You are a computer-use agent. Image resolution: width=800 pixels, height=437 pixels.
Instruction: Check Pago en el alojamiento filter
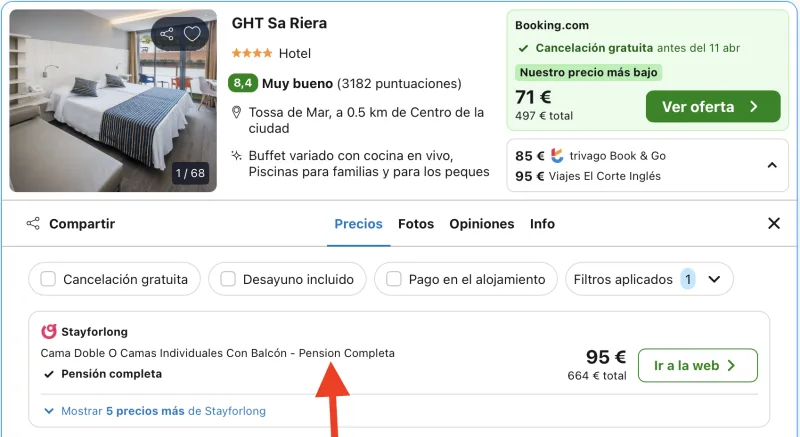tap(393, 279)
